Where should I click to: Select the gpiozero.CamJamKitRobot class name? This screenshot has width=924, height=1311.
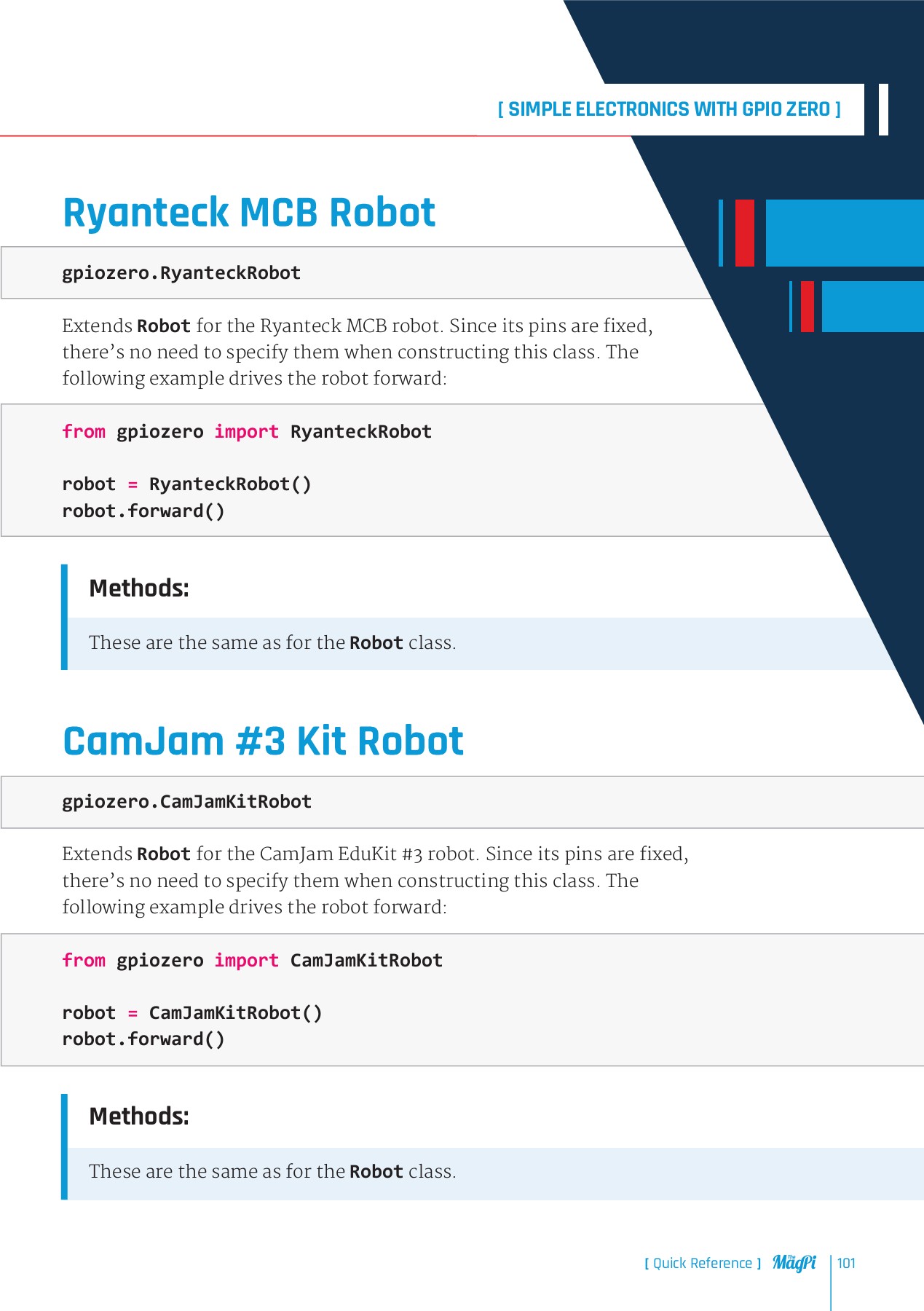tap(186, 802)
